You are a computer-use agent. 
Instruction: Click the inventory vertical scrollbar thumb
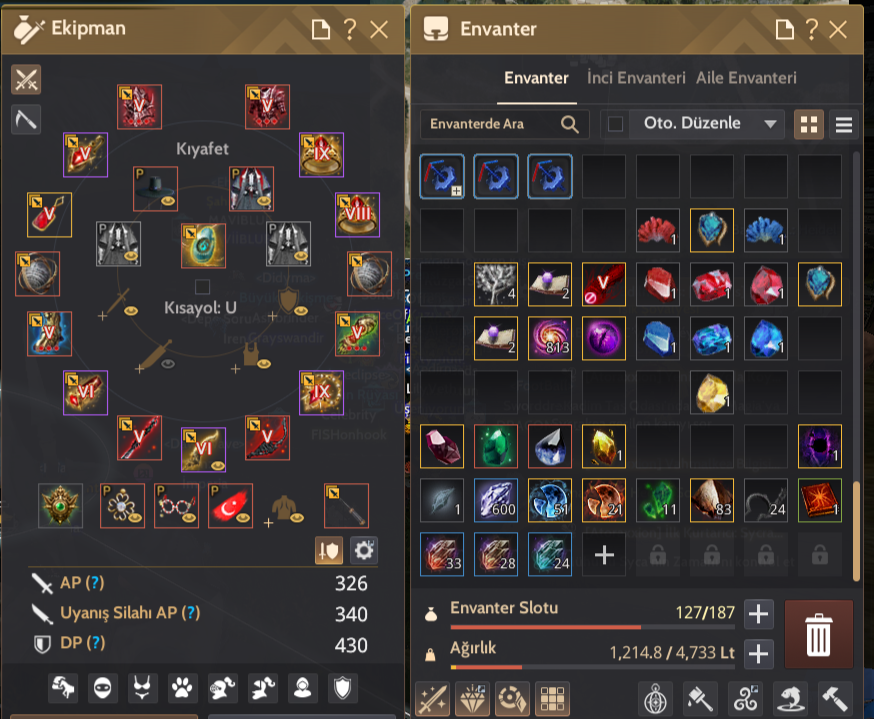point(856,530)
